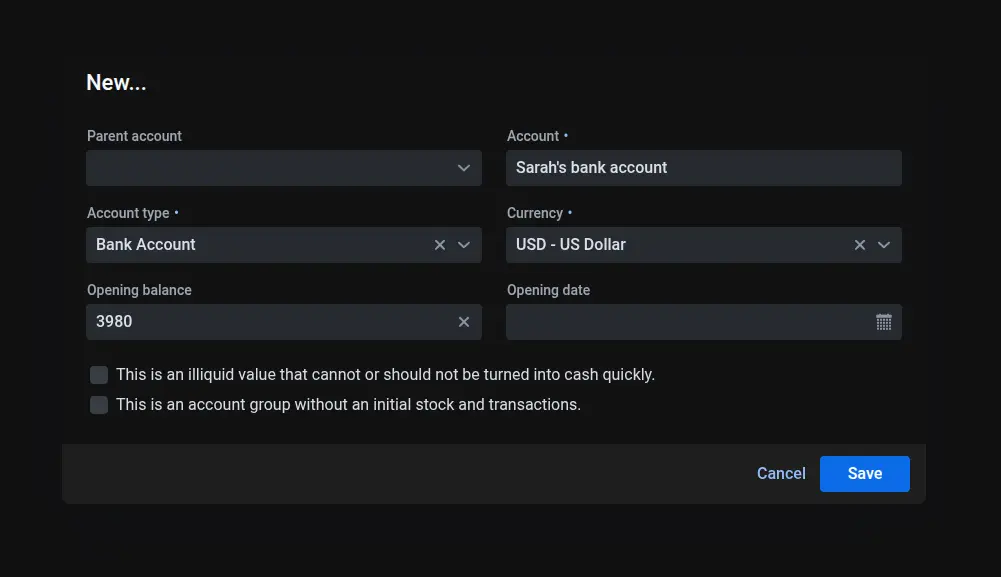The width and height of the screenshot is (1001, 577).
Task: Open the calendar date picker
Action: (x=884, y=322)
